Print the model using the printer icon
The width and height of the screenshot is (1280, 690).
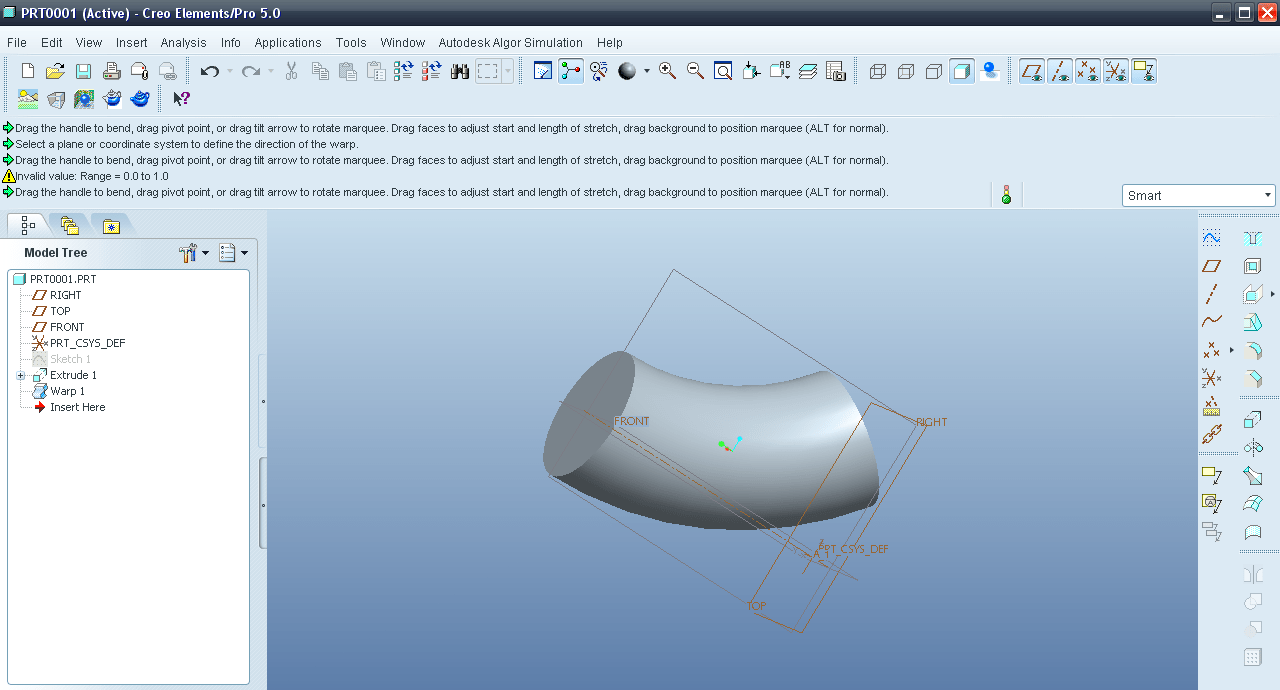pyautogui.click(x=112, y=71)
